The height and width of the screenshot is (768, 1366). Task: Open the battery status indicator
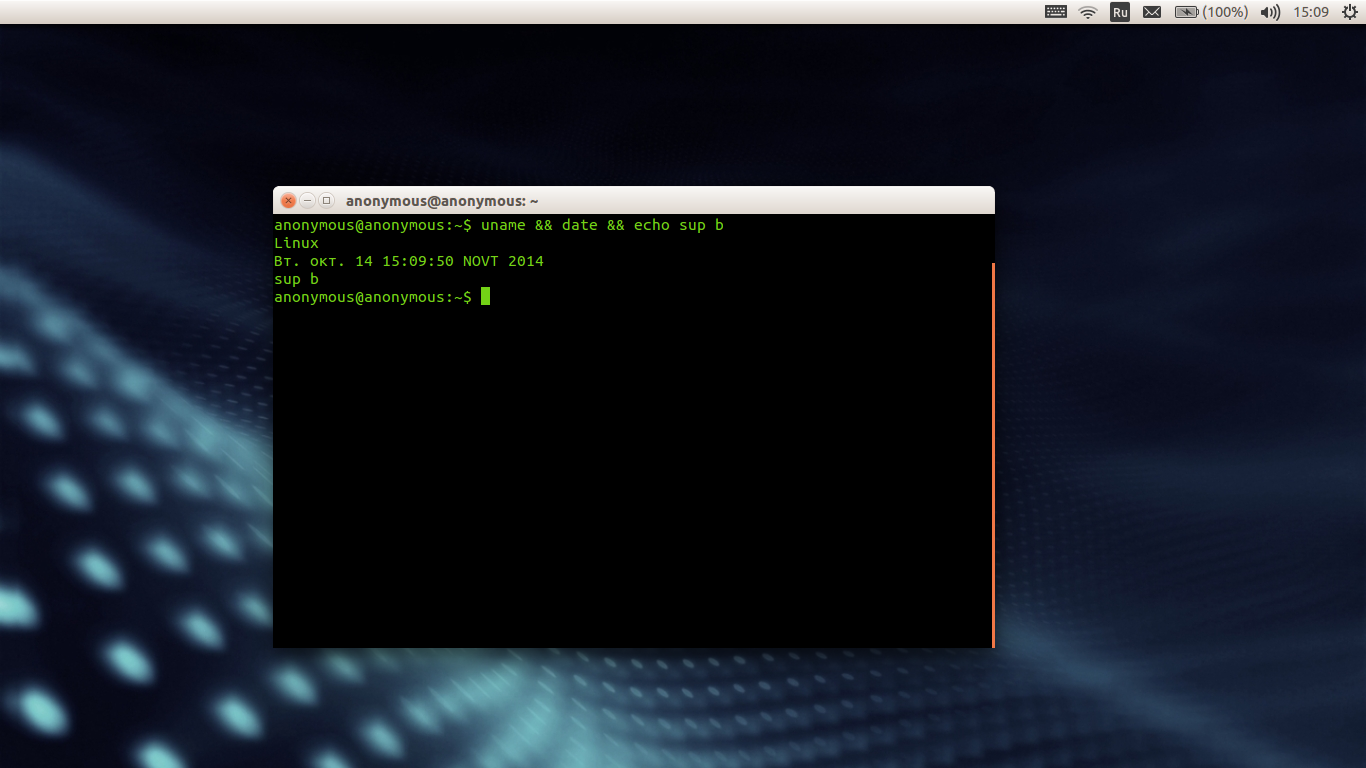pos(1211,12)
